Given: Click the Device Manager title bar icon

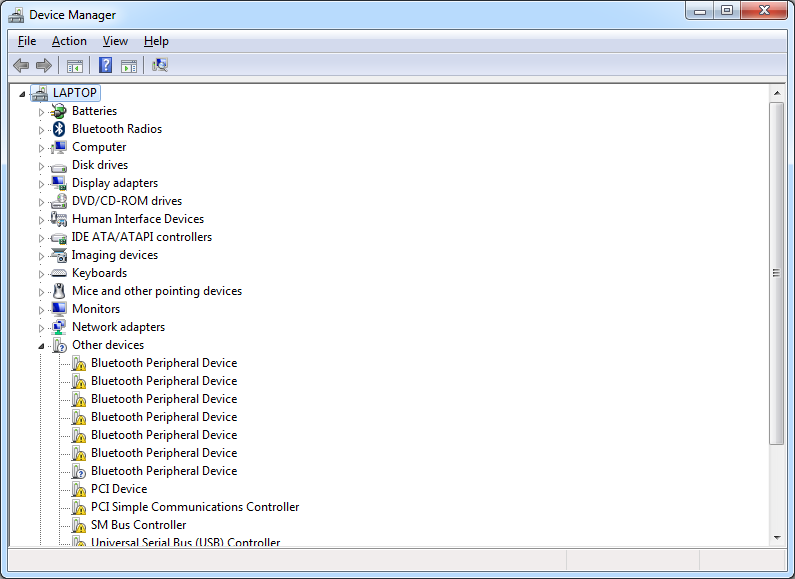Looking at the screenshot, I should tap(16, 15).
